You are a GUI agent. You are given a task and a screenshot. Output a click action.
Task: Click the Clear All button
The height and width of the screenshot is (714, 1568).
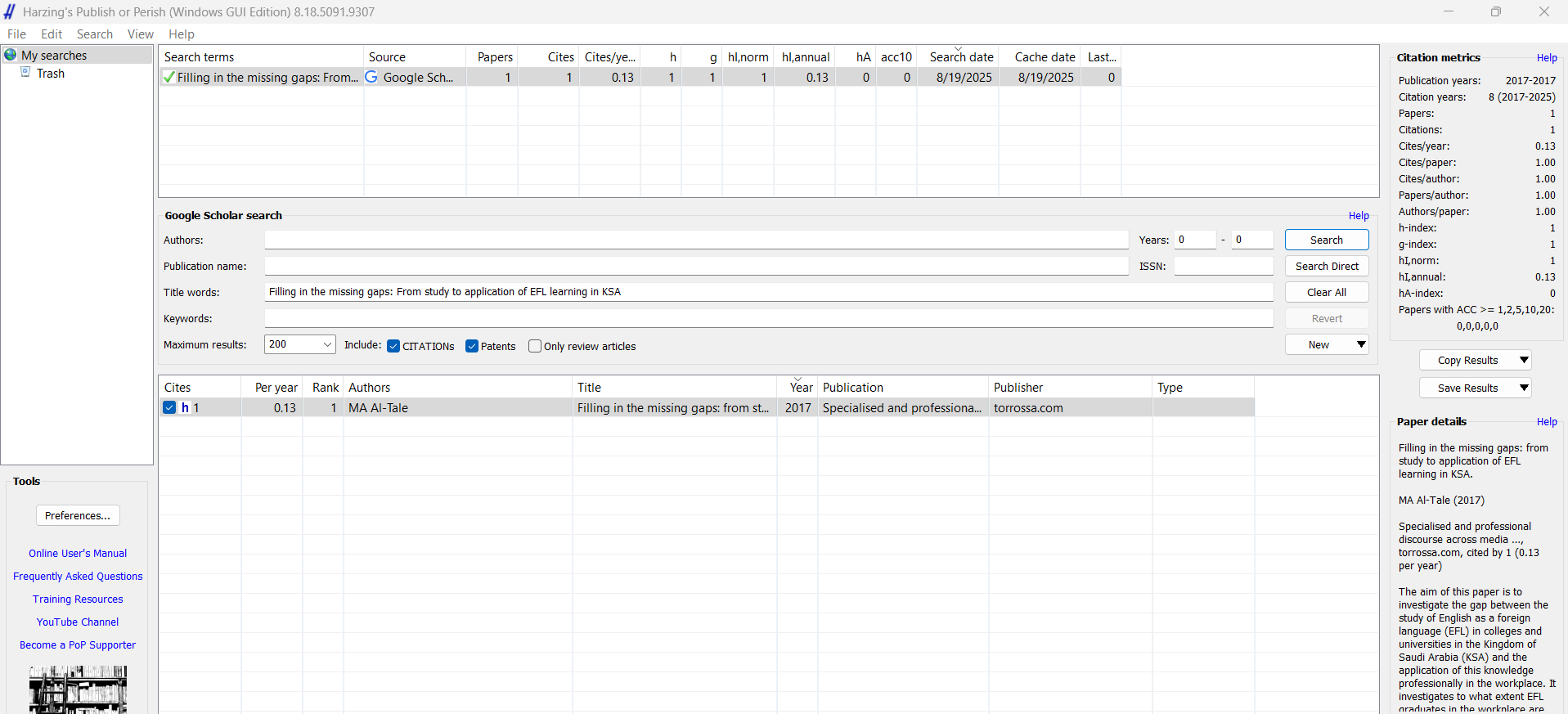1327,292
